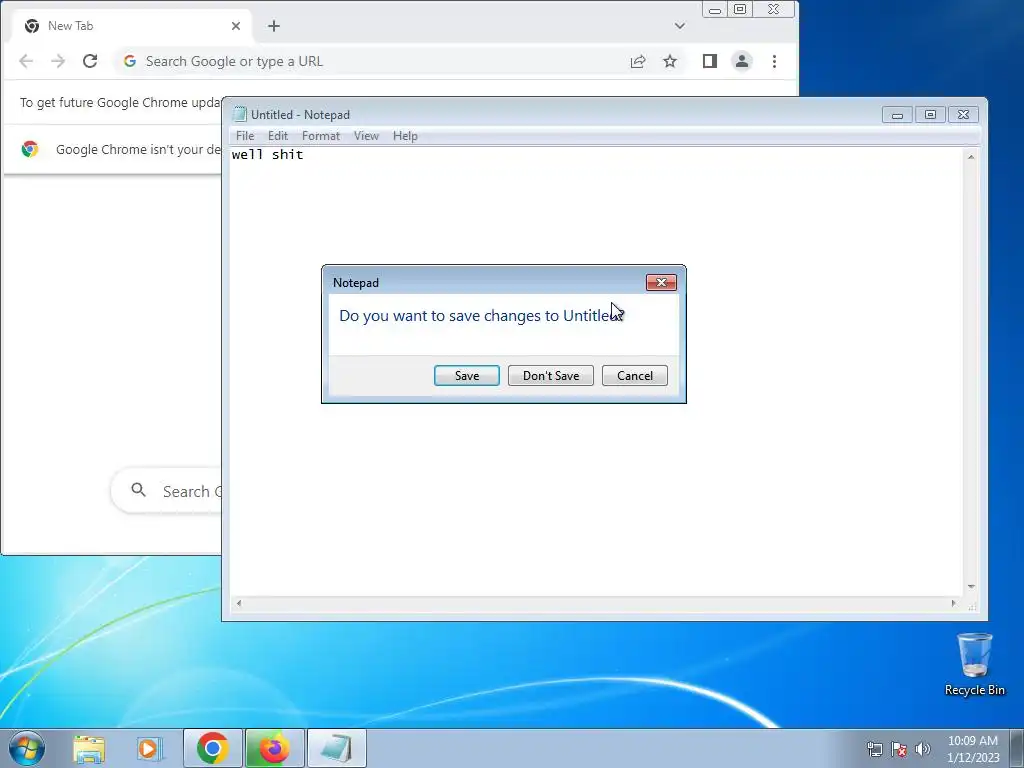
Task: Click the taskbar clock showing 10:09 AM
Action: [x=973, y=749]
